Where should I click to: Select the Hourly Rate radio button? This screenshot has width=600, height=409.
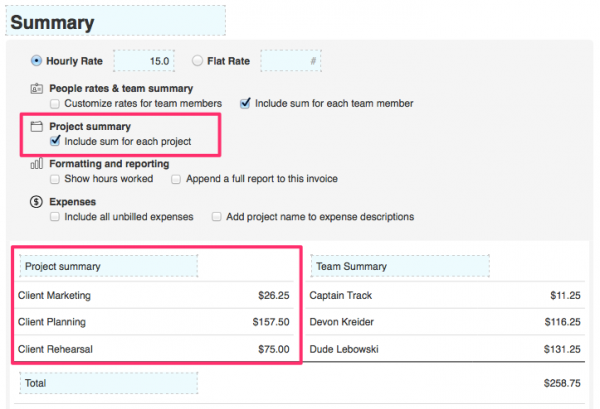(37, 60)
